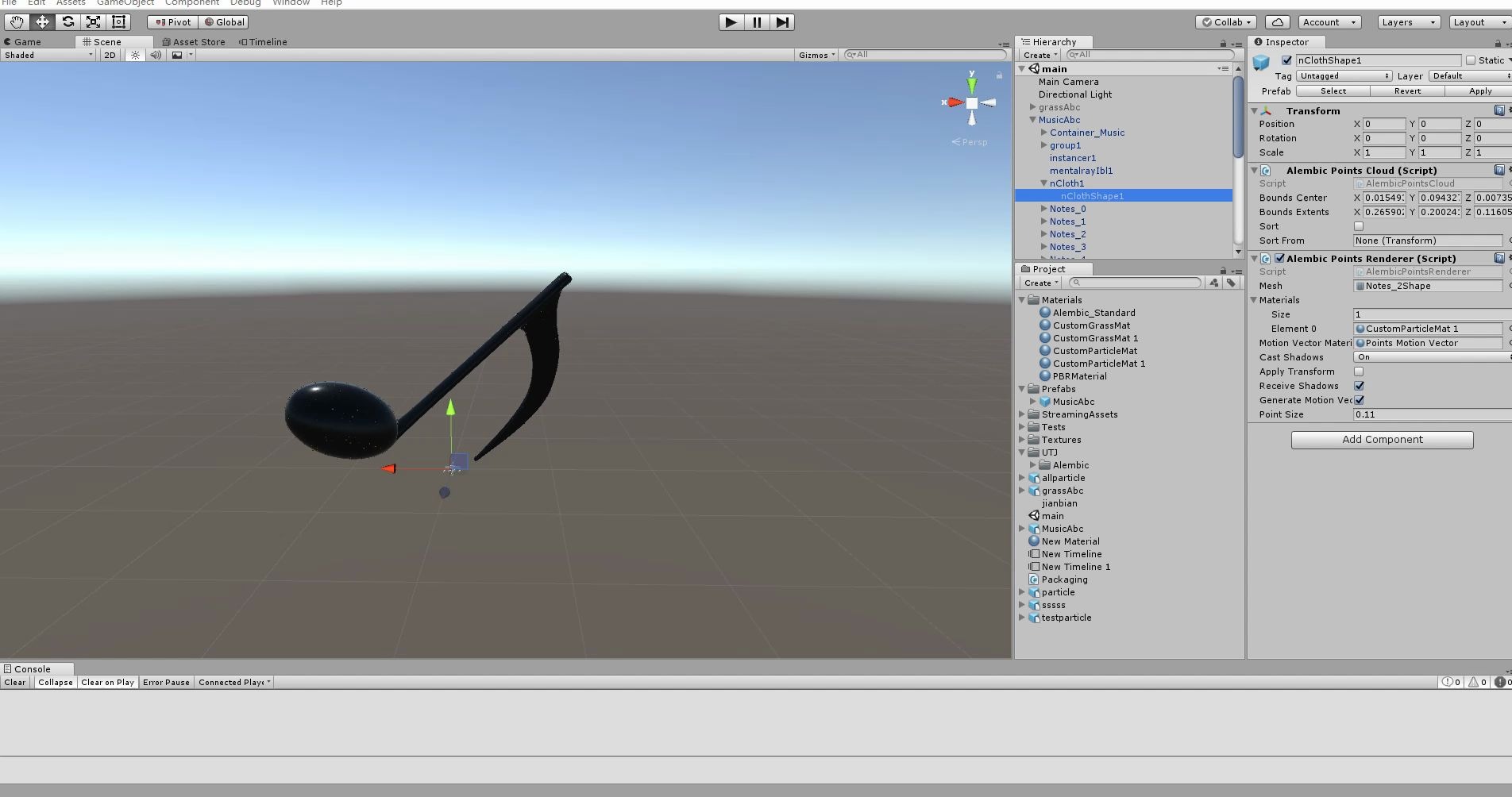Switch to Pivot mode in the toolbar
Image resolution: width=1512 pixels, height=797 pixels.
[x=171, y=21]
